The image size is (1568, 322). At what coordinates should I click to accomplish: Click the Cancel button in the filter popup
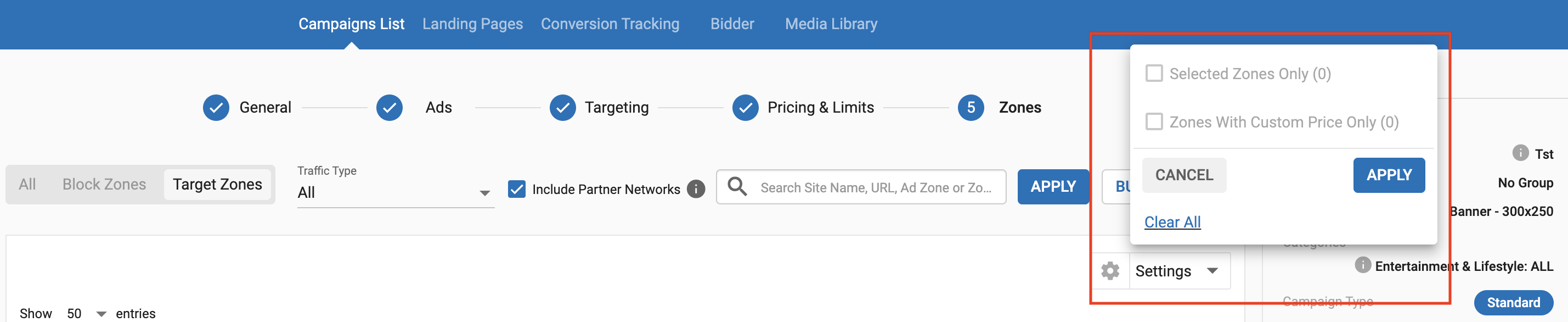click(1184, 175)
